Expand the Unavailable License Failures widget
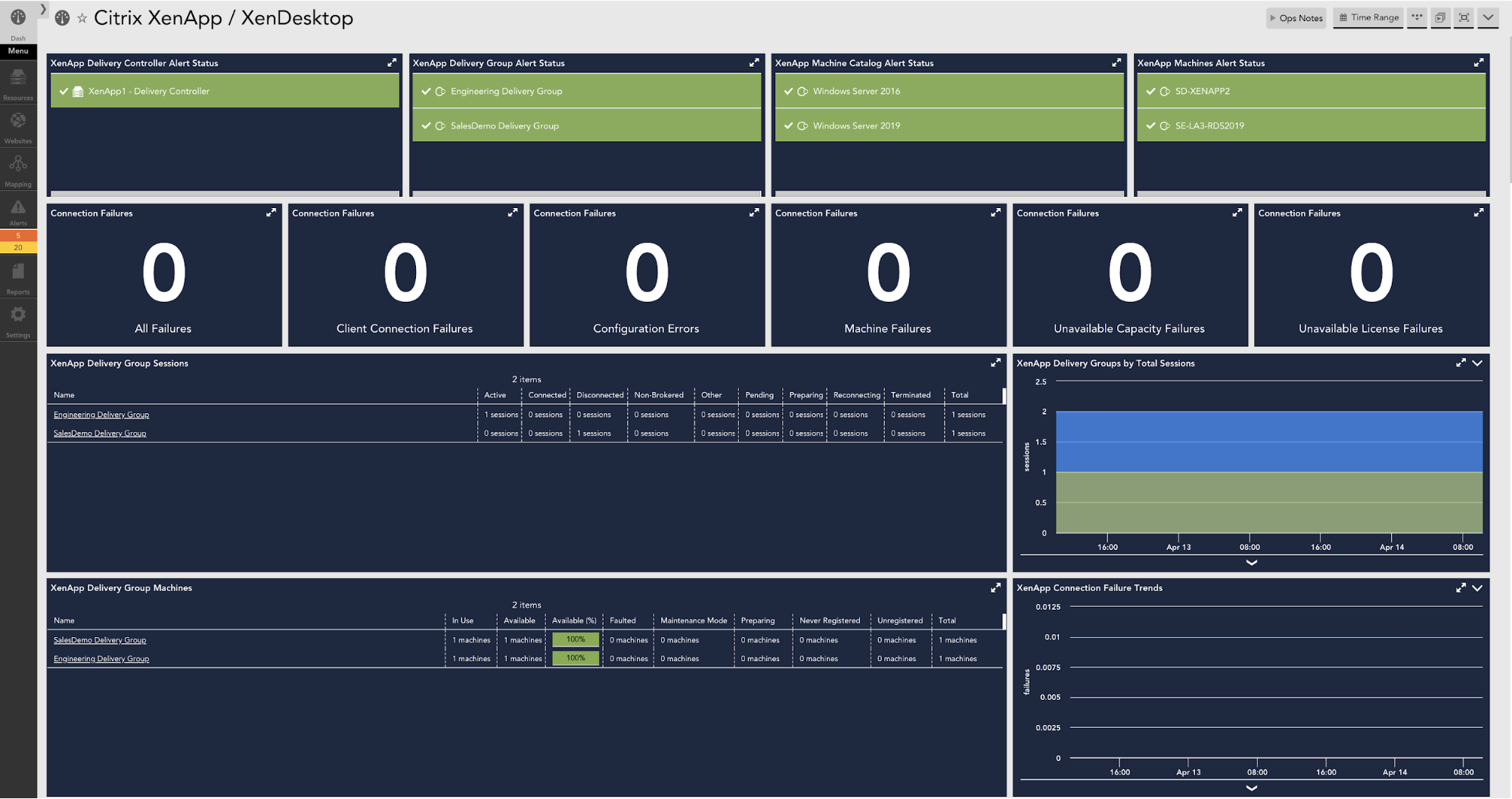This screenshot has width=1512, height=799. coord(1479,213)
